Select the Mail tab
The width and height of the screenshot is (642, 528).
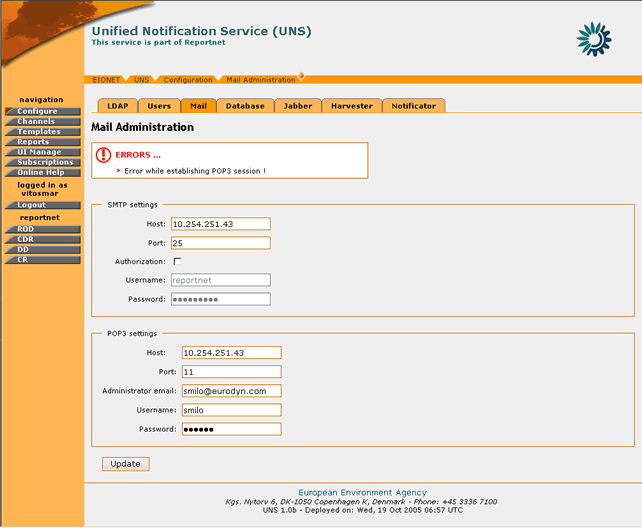coord(199,106)
